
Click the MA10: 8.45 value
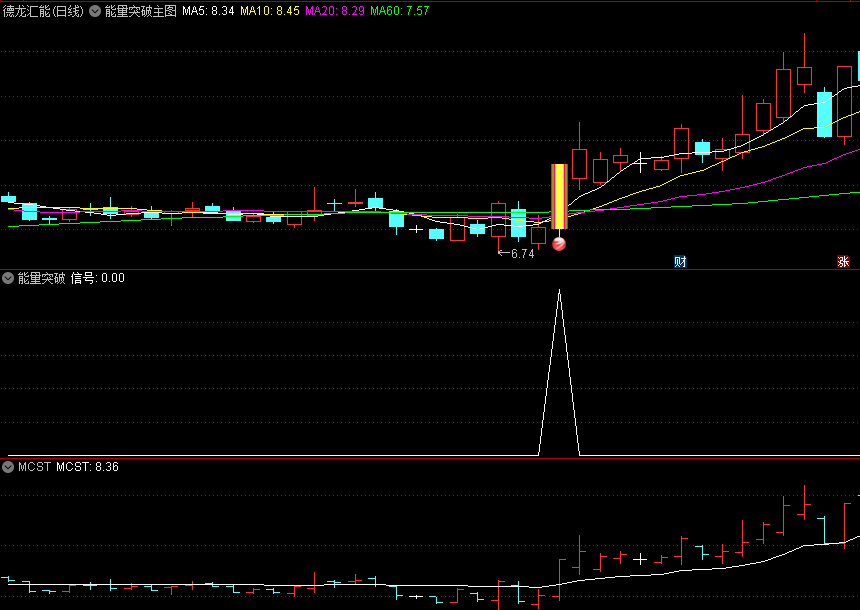pos(270,11)
